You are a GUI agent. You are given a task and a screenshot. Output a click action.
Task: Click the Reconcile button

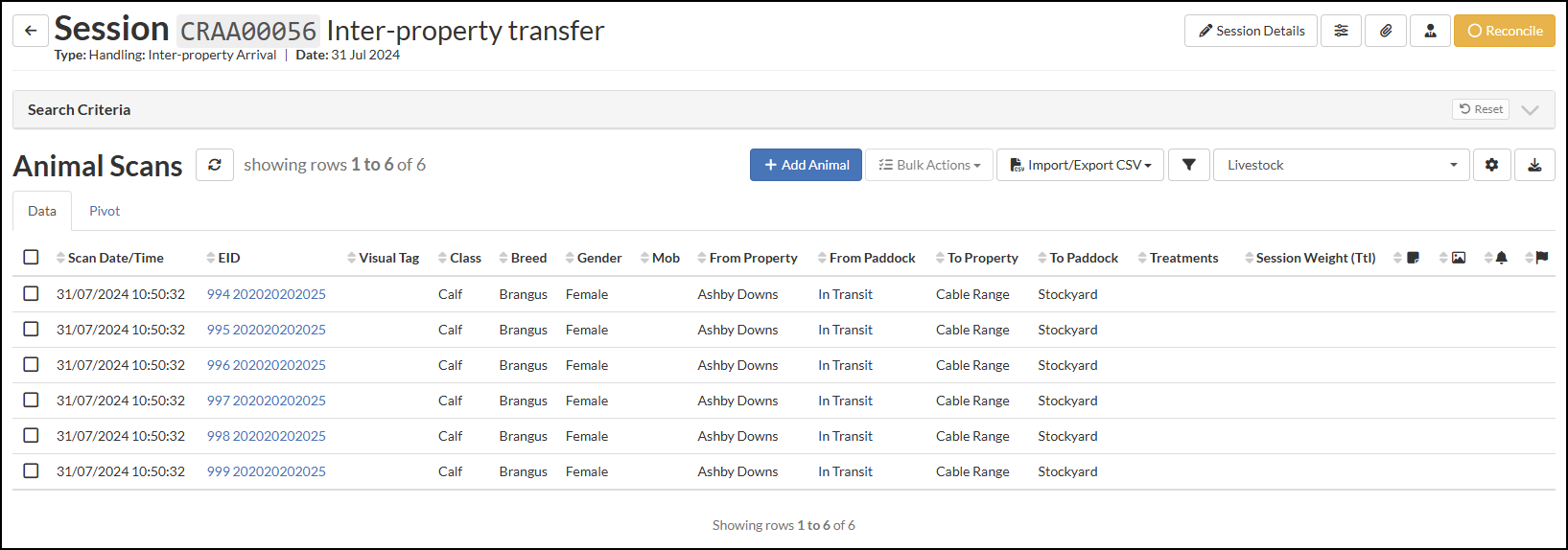click(1505, 31)
